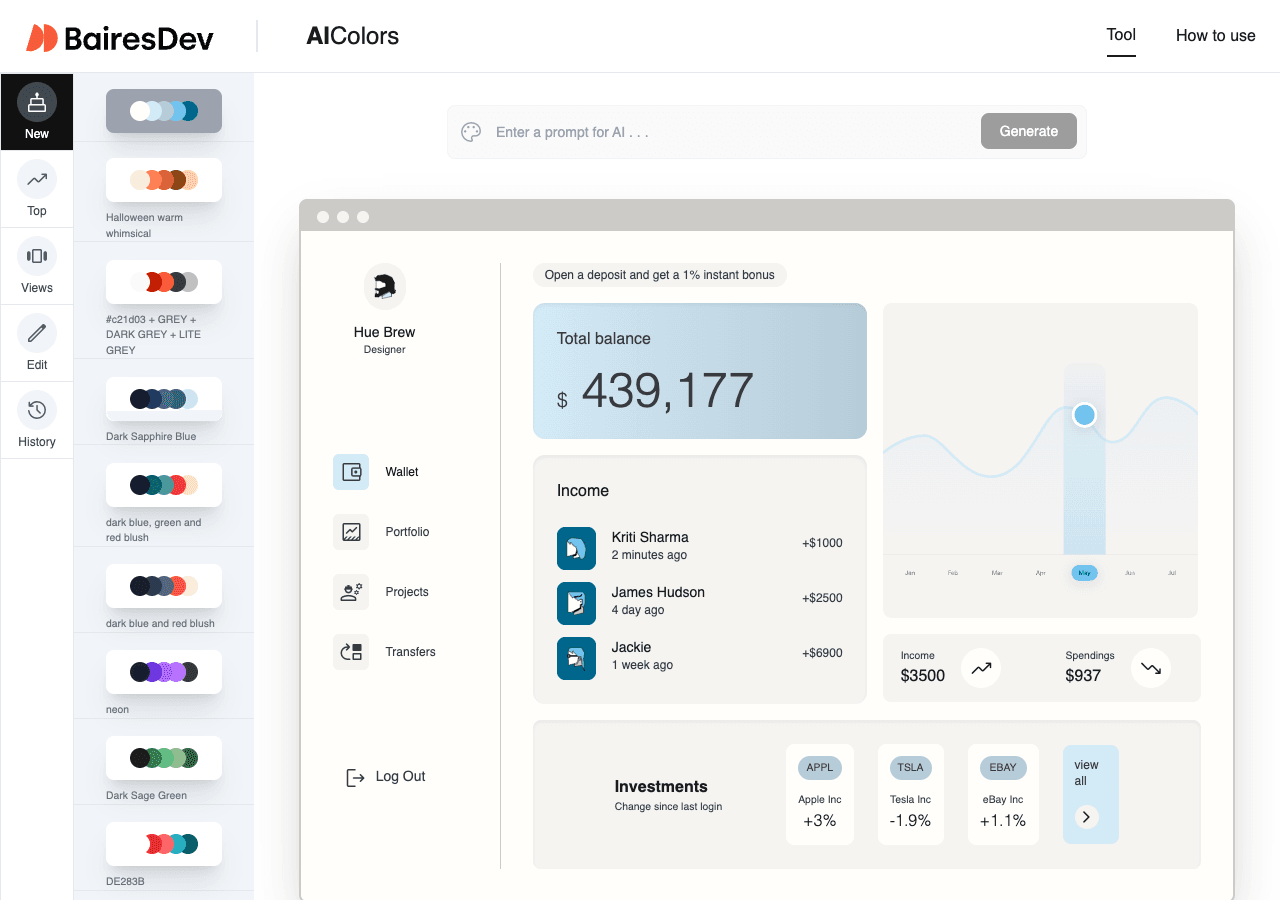Click the view all arrow chevron

tap(1087, 817)
